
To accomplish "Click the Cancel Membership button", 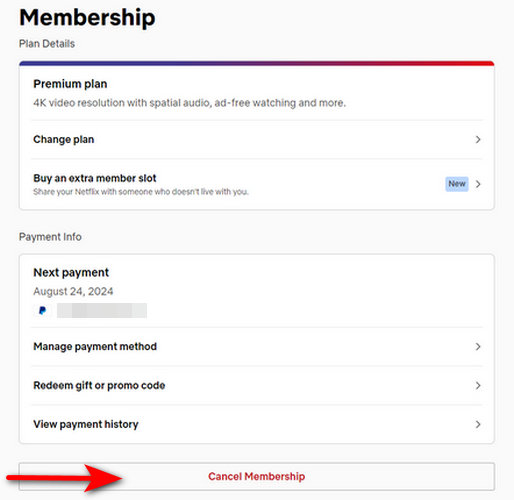I will (x=257, y=477).
